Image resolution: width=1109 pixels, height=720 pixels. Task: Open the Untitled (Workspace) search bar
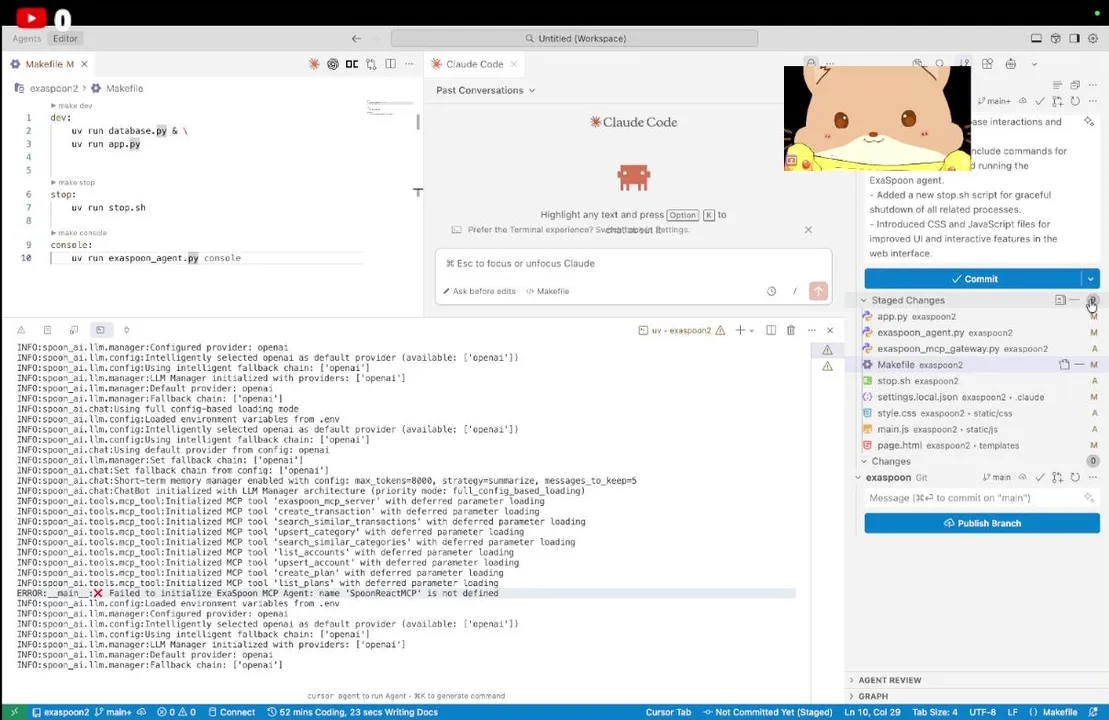click(574, 38)
